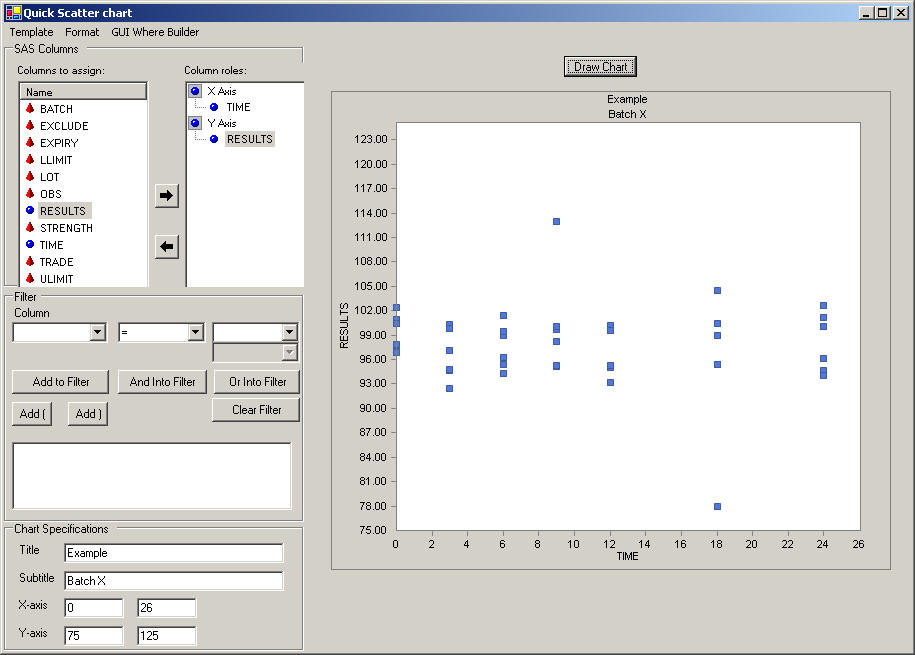Select the OBS column name
This screenshot has width=915, height=655.
coord(51,194)
